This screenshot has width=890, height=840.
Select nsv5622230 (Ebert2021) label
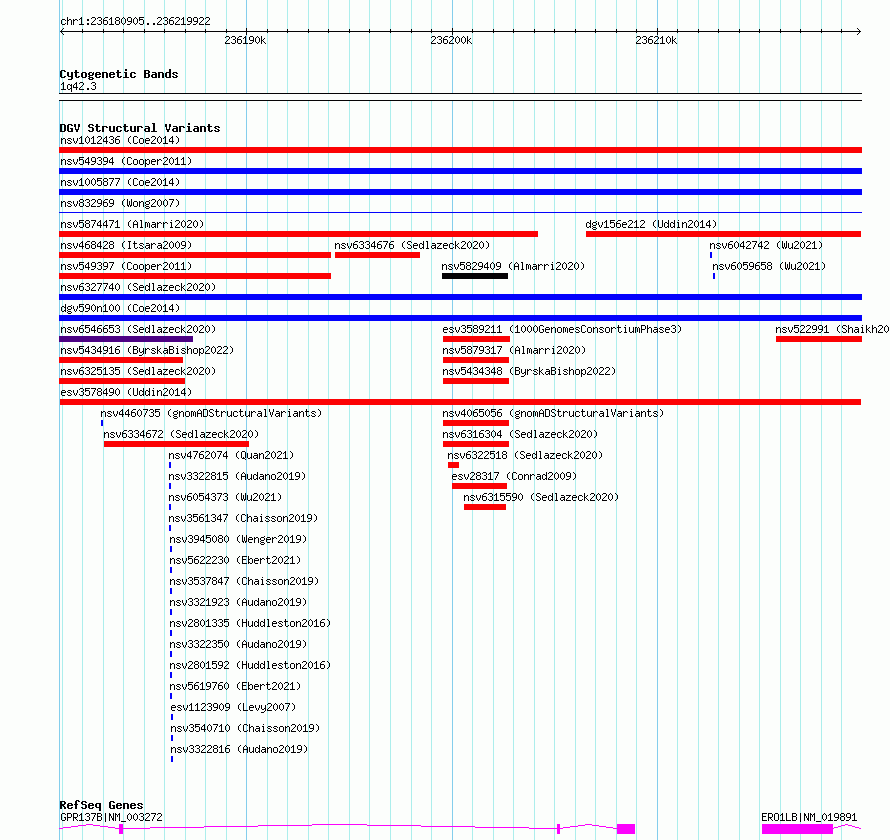[235, 560]
